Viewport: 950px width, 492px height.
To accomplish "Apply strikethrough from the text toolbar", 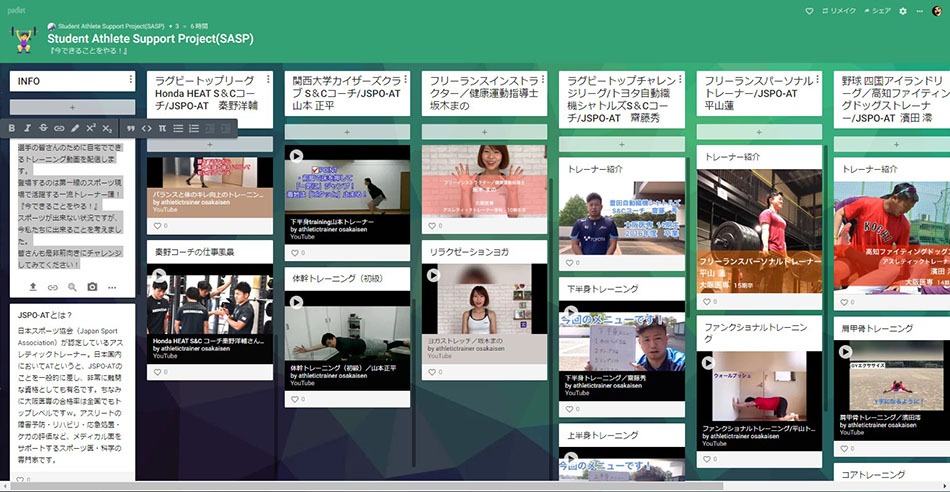I will pos(43,128).
